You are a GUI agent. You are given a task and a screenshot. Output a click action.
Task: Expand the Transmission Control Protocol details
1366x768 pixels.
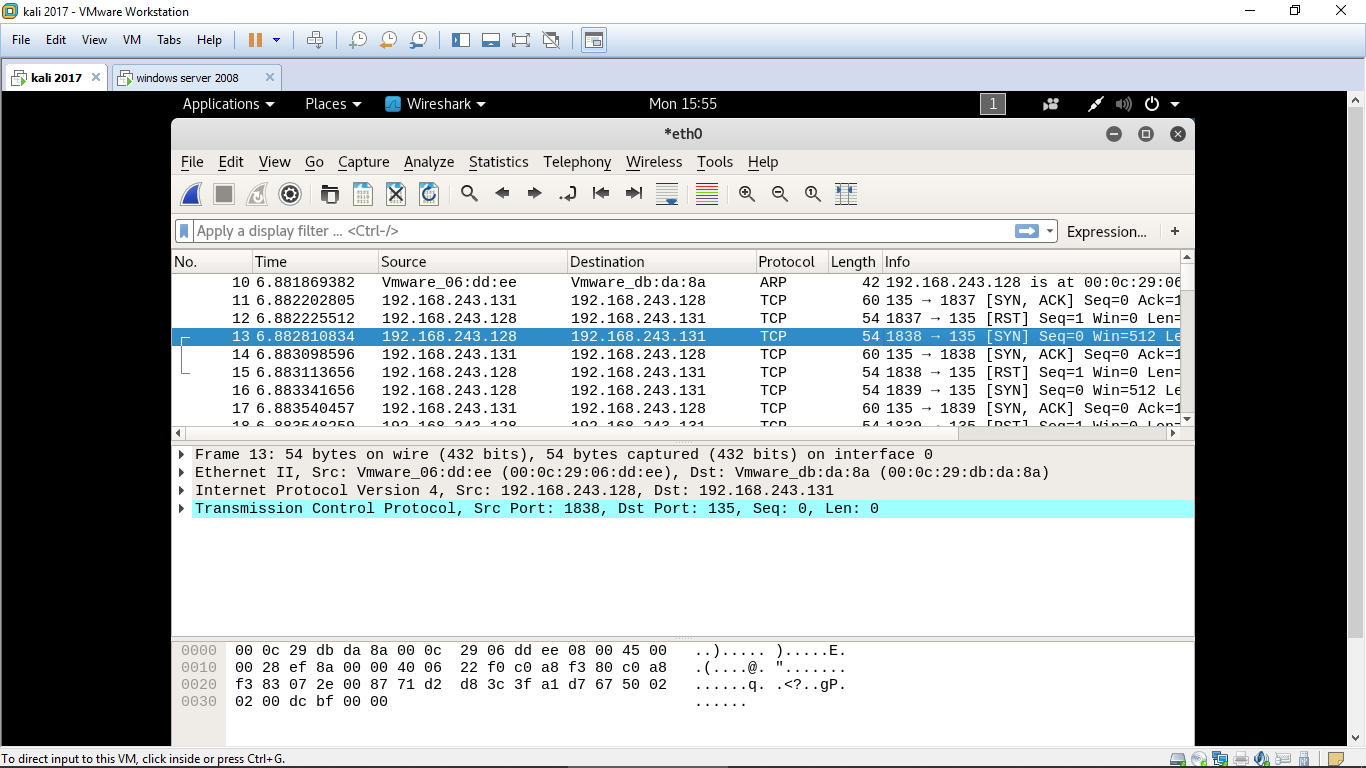pyautogui.click(x=182, y=509)
